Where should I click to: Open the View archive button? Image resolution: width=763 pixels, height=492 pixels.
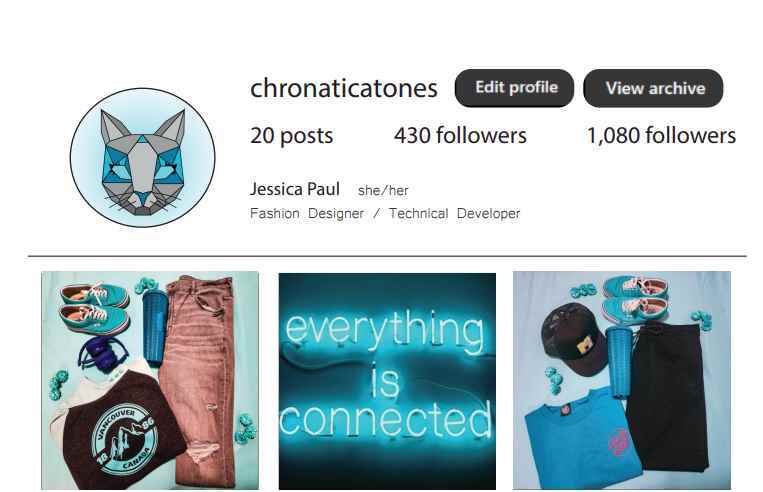[x=653, y=88]
